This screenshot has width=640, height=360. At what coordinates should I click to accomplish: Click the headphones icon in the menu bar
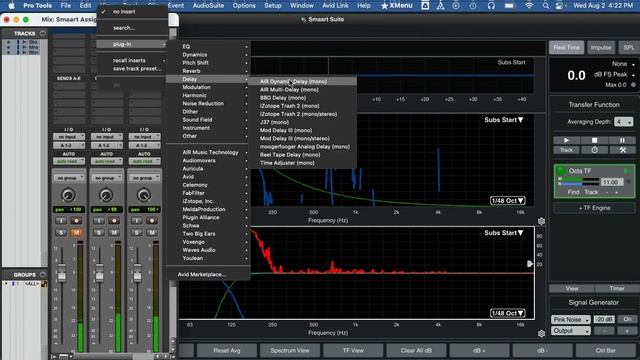[x=491, y=6]
